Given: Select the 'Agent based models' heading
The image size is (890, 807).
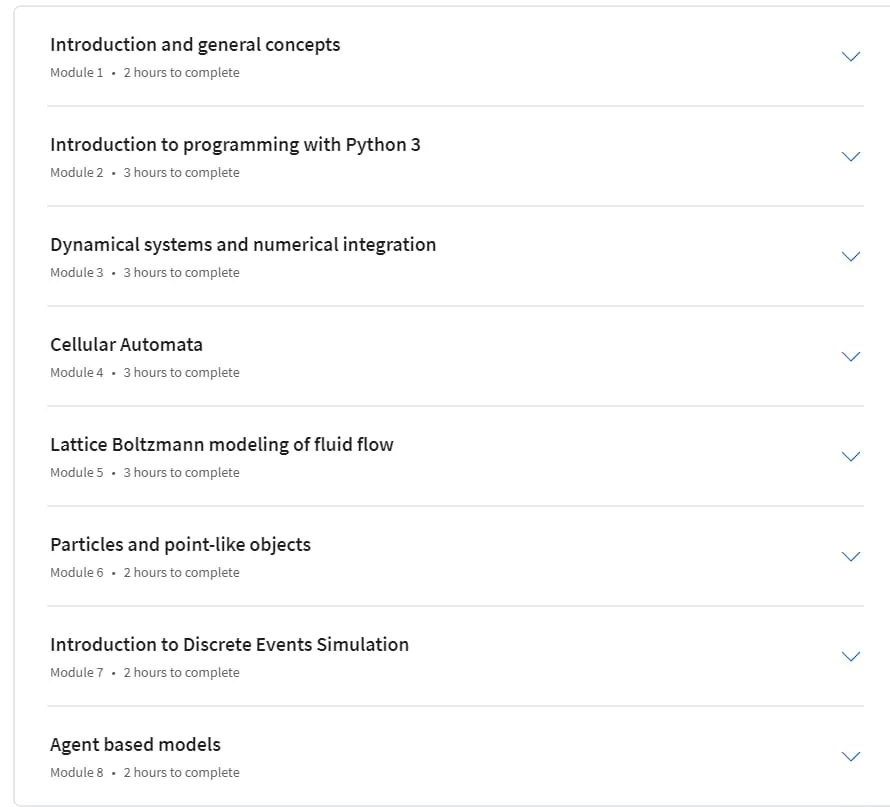Looking at the screenshot, I should click(x=135, y=745).
